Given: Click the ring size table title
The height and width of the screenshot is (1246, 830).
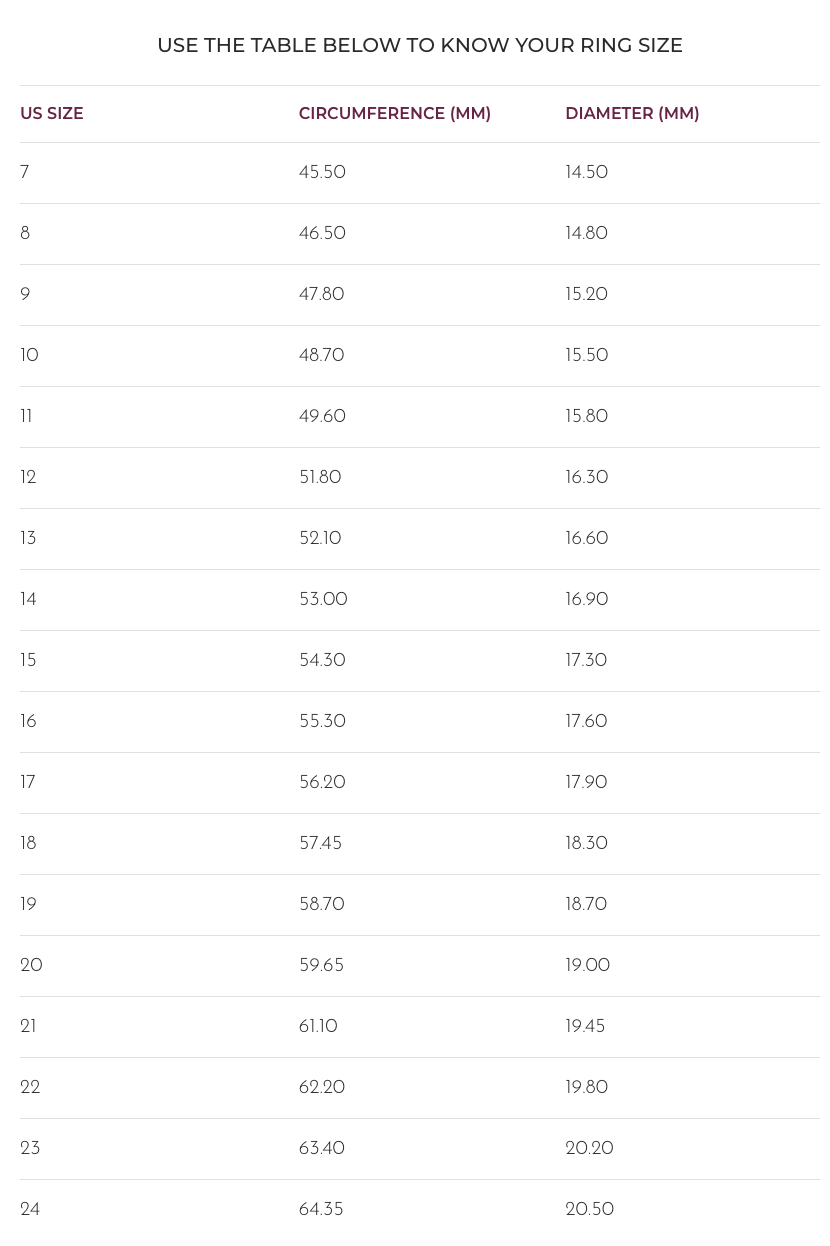Looking at the screenshot, I should (420, 46).
